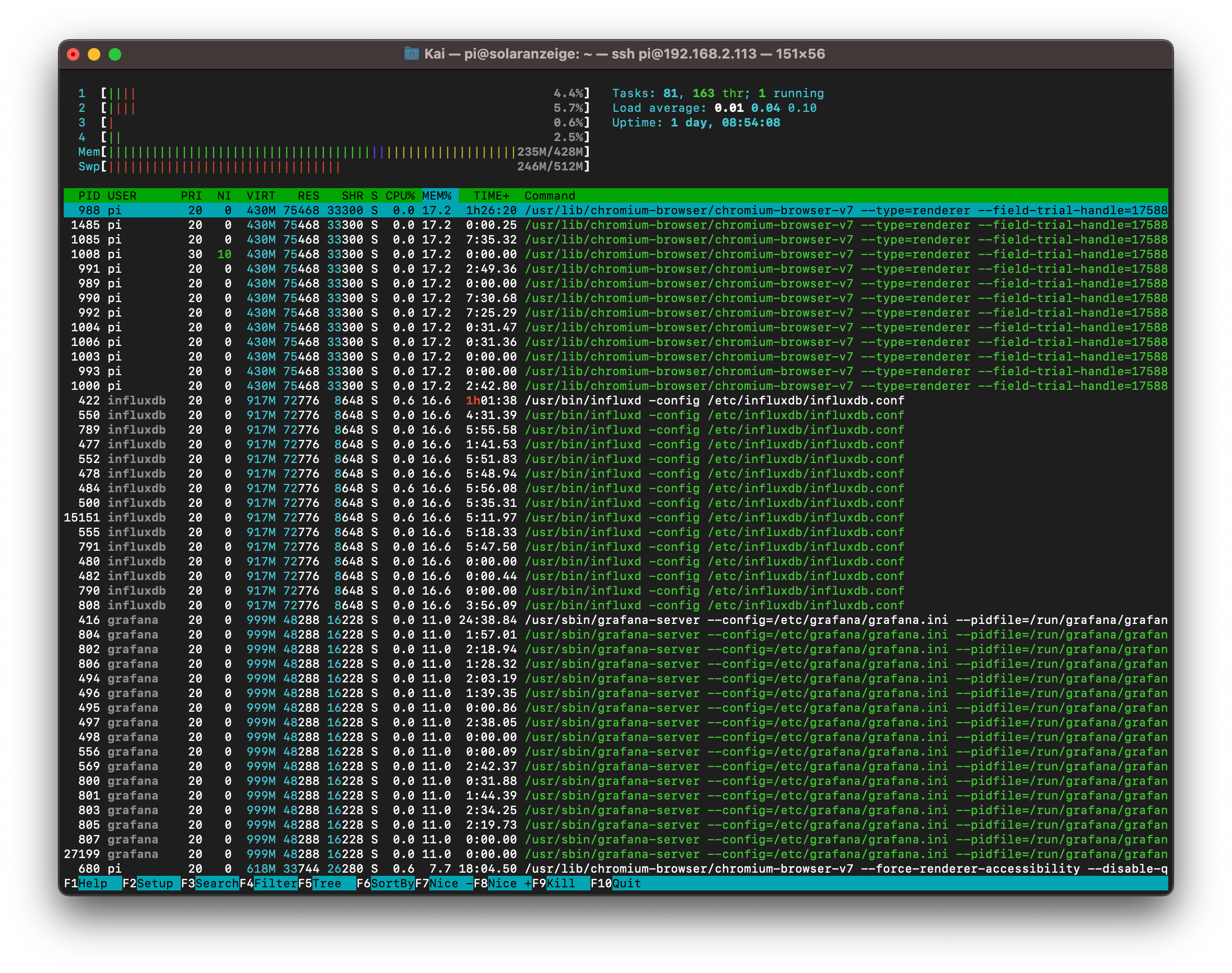Screen dimensions: 1232x973
Task: Open F2 Setup in bottom bar
Action: (x=154, y=883)
